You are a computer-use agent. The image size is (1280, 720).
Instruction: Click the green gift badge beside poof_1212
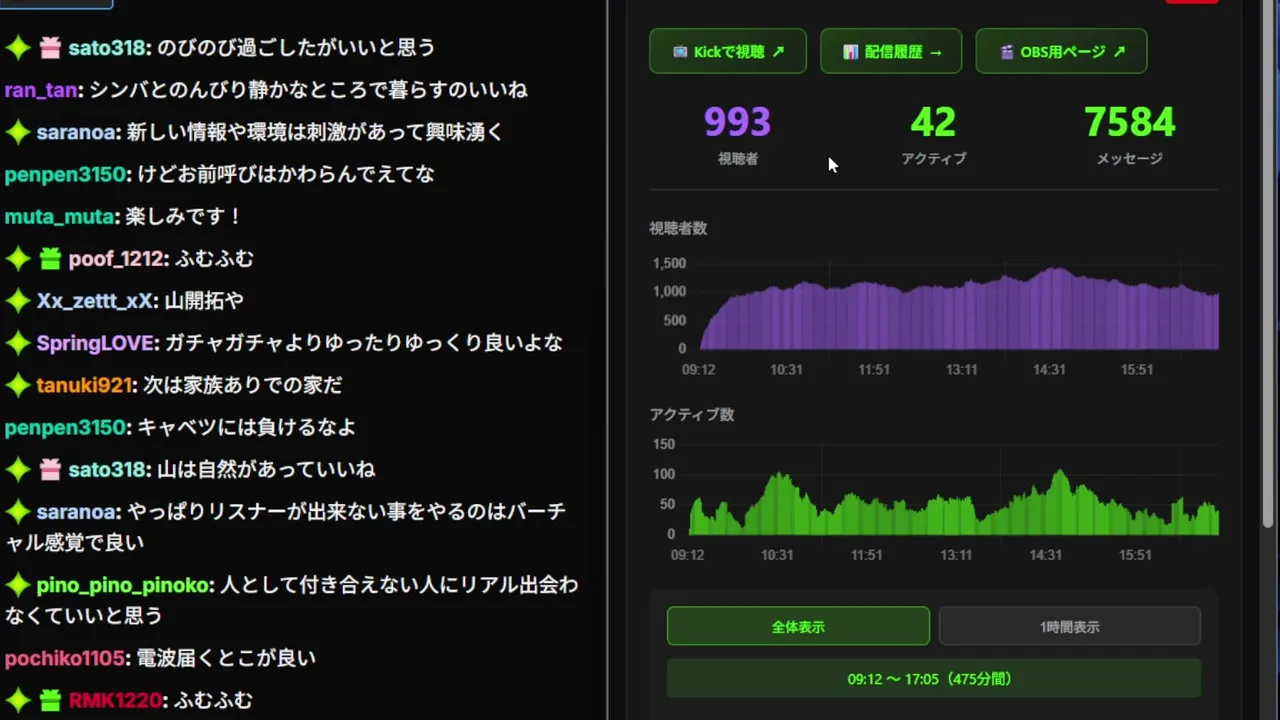(x=50, y=259)
